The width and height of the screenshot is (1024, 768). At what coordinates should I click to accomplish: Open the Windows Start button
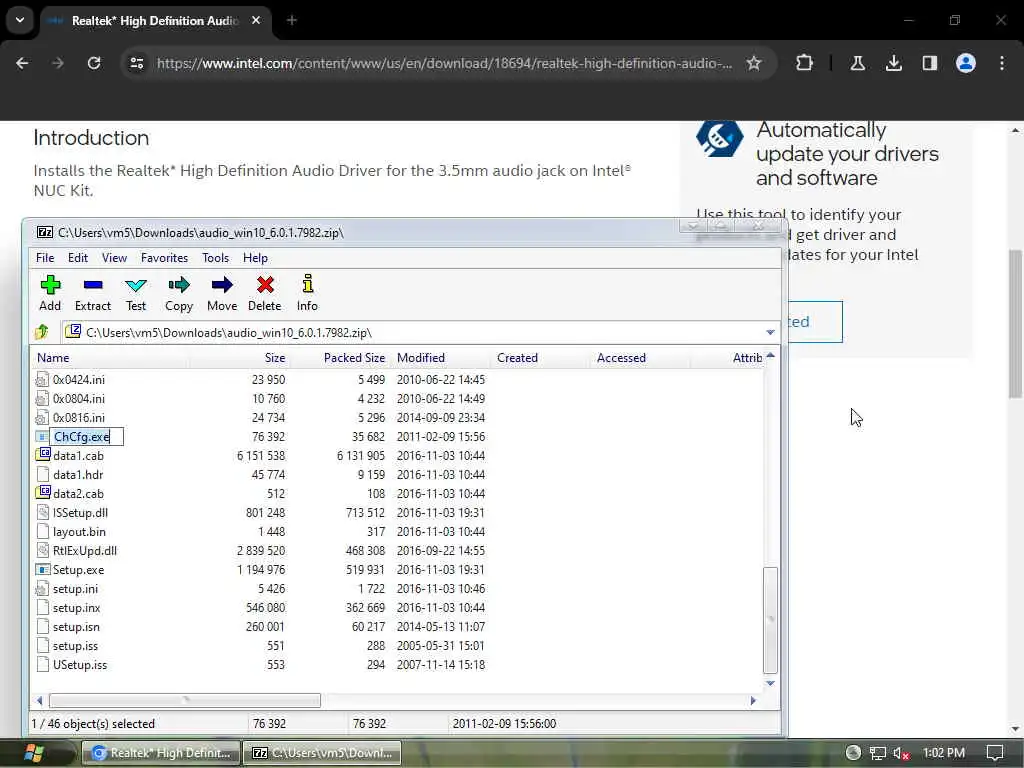[33, 752]
